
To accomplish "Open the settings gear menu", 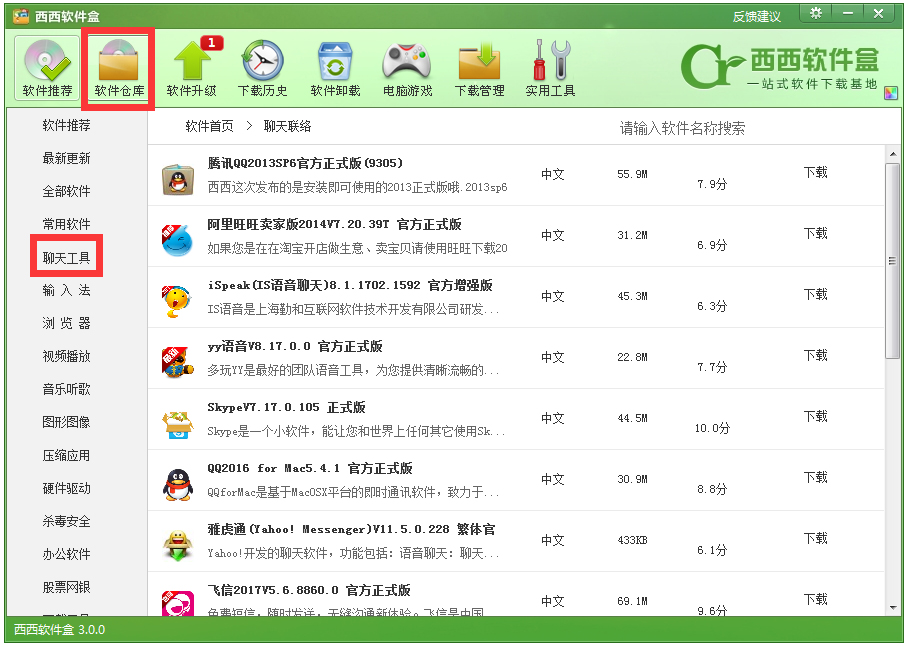I will pos(816,13).
